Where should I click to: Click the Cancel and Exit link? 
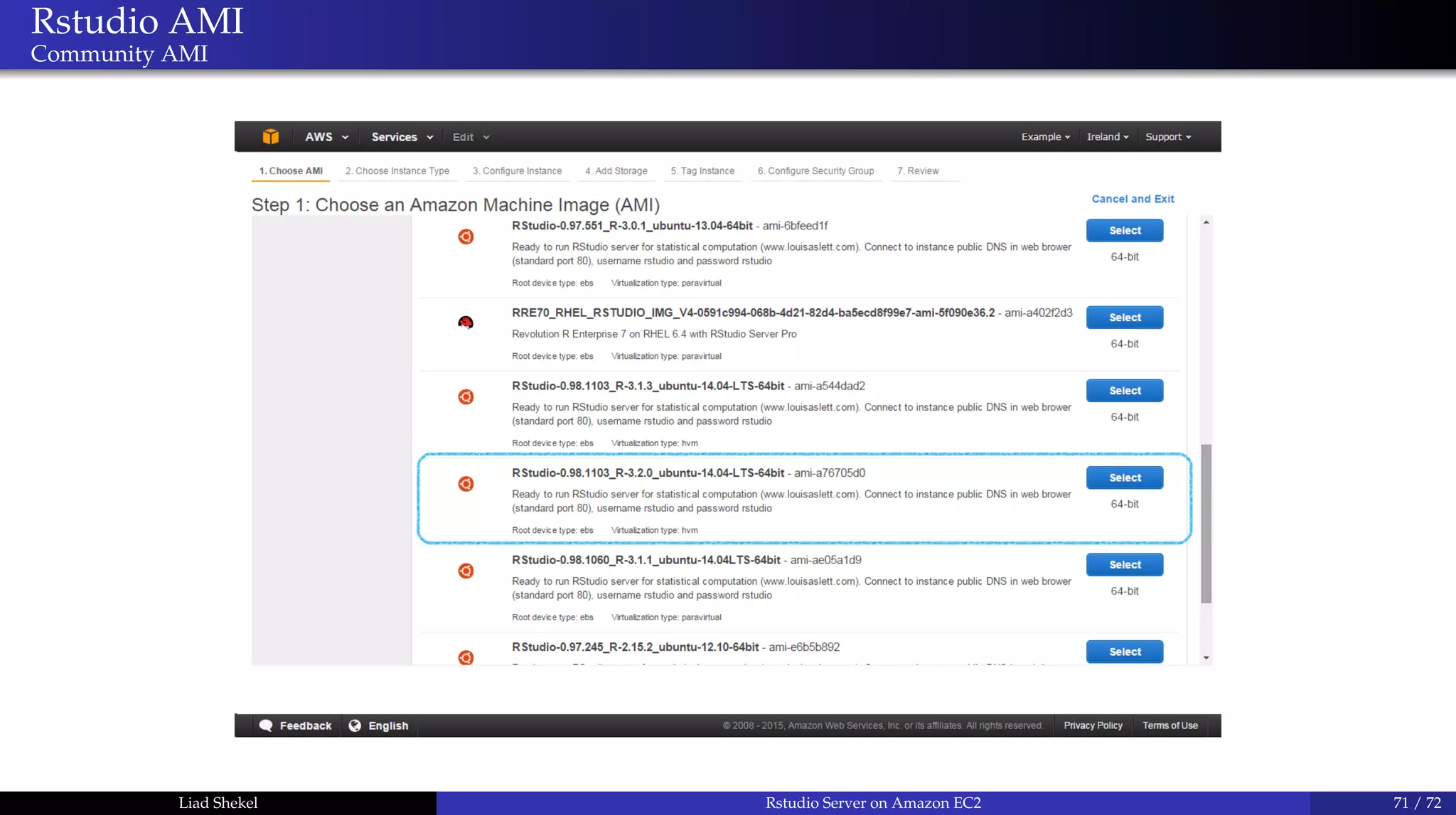(1133, 199)
